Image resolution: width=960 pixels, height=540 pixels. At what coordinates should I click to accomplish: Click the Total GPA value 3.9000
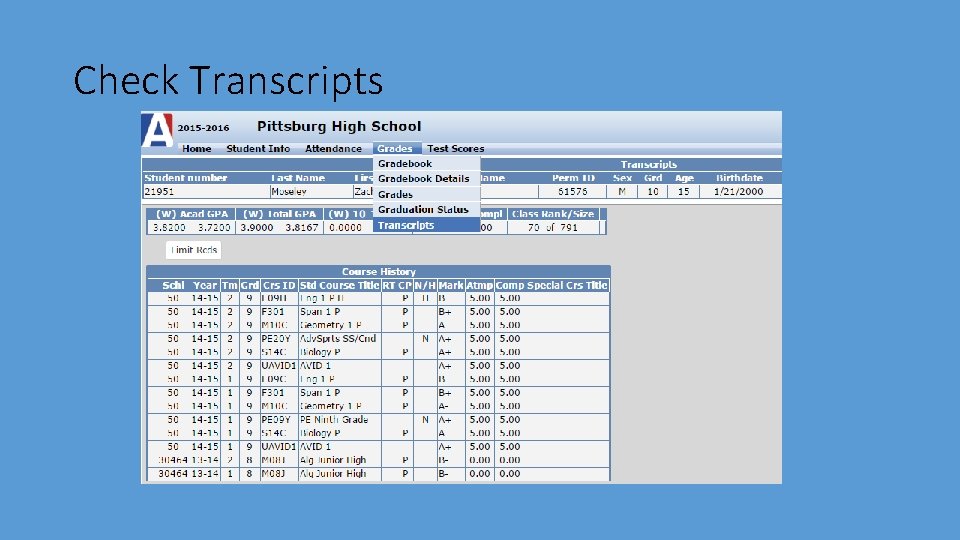[x=256, y=227]
